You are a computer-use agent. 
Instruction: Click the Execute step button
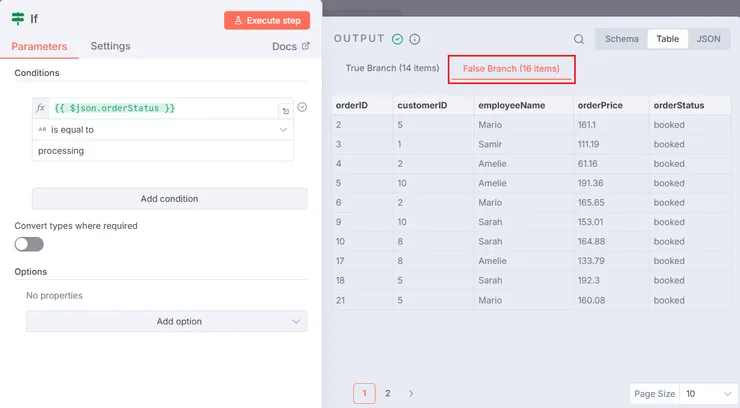[x=267, y=20]
